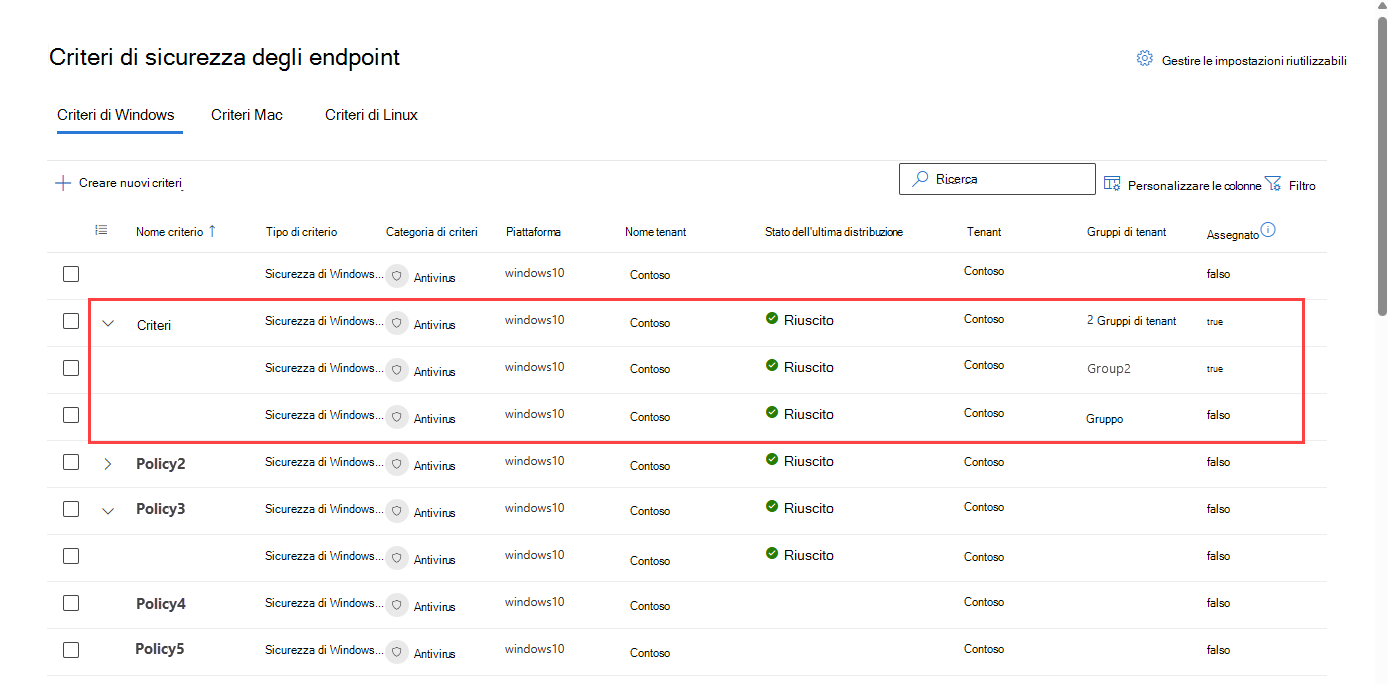Click the magnifier icon in search box
The height and width of the screenshot is (684, 1388).
(919, 179)
